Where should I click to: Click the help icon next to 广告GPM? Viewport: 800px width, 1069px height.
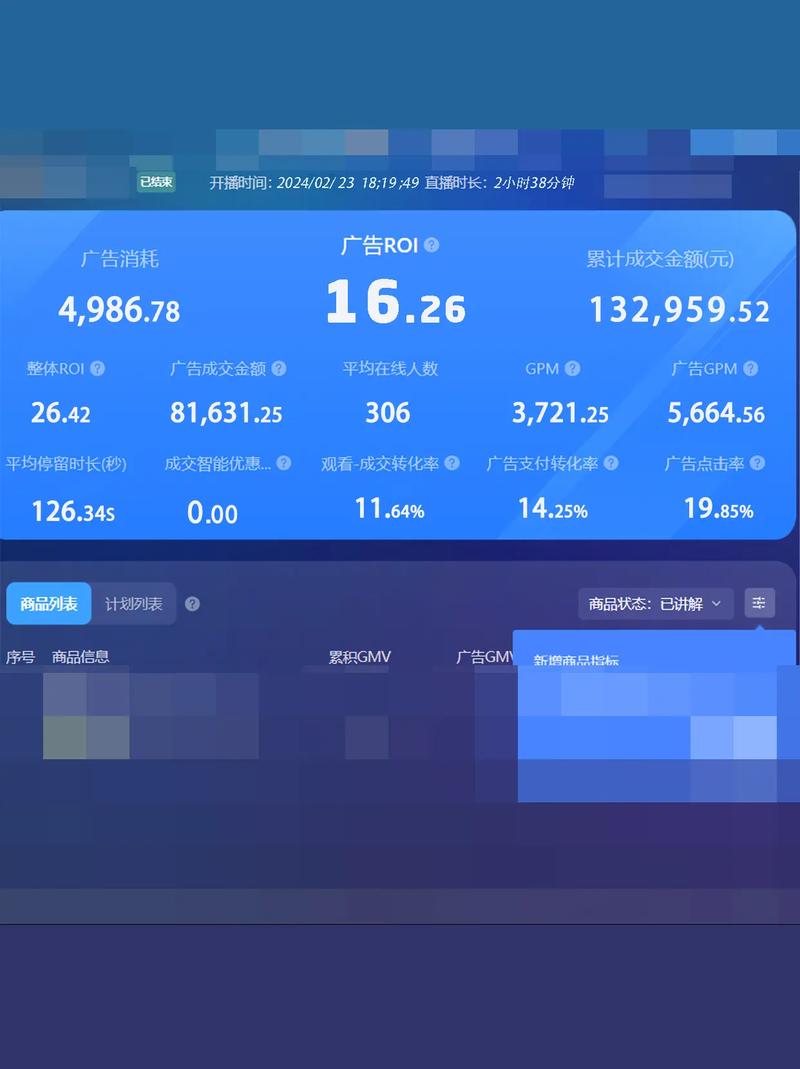tap(751, 369)
